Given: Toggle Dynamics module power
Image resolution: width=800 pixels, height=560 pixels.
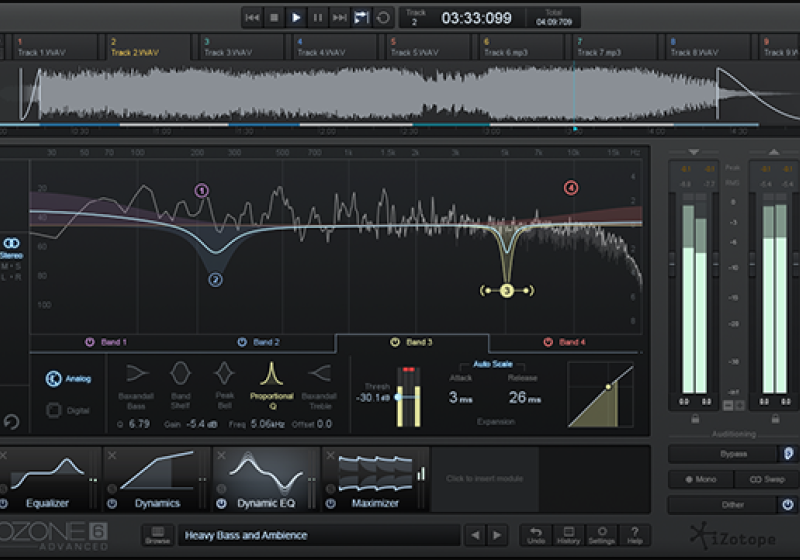Looking at the screenshot, I should pyautogui.click(x=112, y=504).
